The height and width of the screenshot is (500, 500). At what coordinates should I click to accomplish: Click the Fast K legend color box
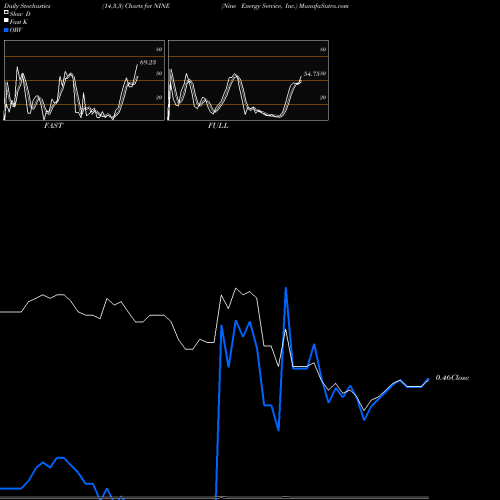[x=6, y=20]
